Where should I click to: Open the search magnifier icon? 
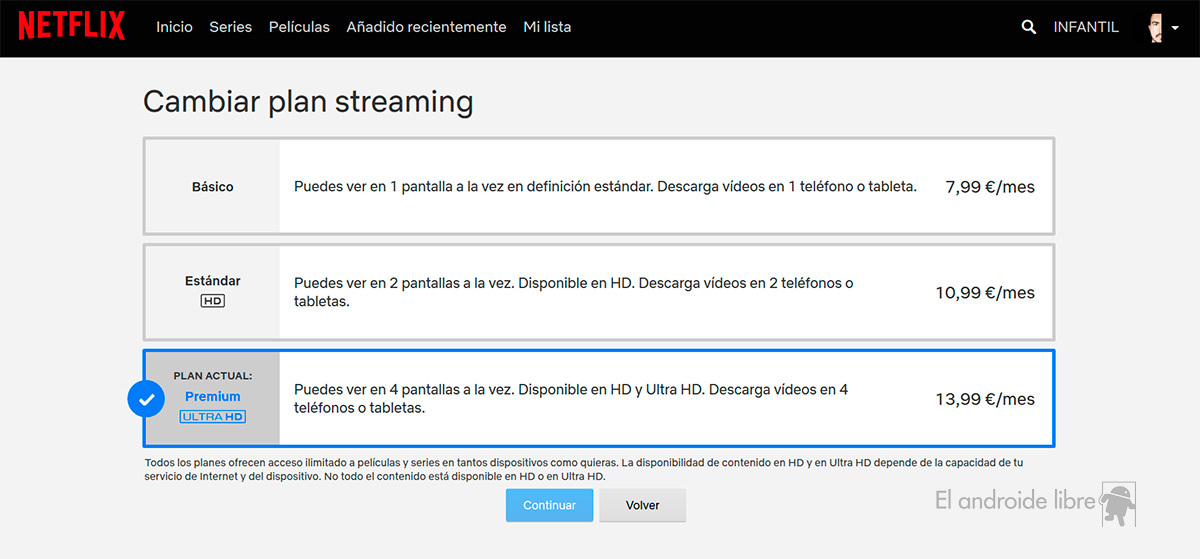(1029, 27)
